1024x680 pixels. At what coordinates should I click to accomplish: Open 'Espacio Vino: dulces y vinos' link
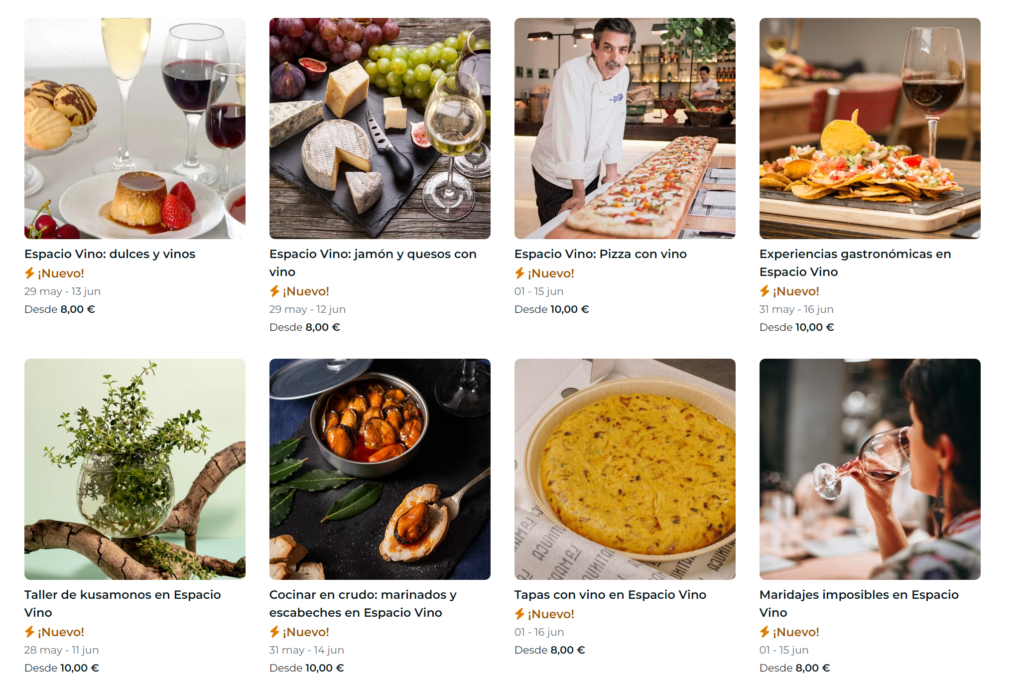(110, 254)
